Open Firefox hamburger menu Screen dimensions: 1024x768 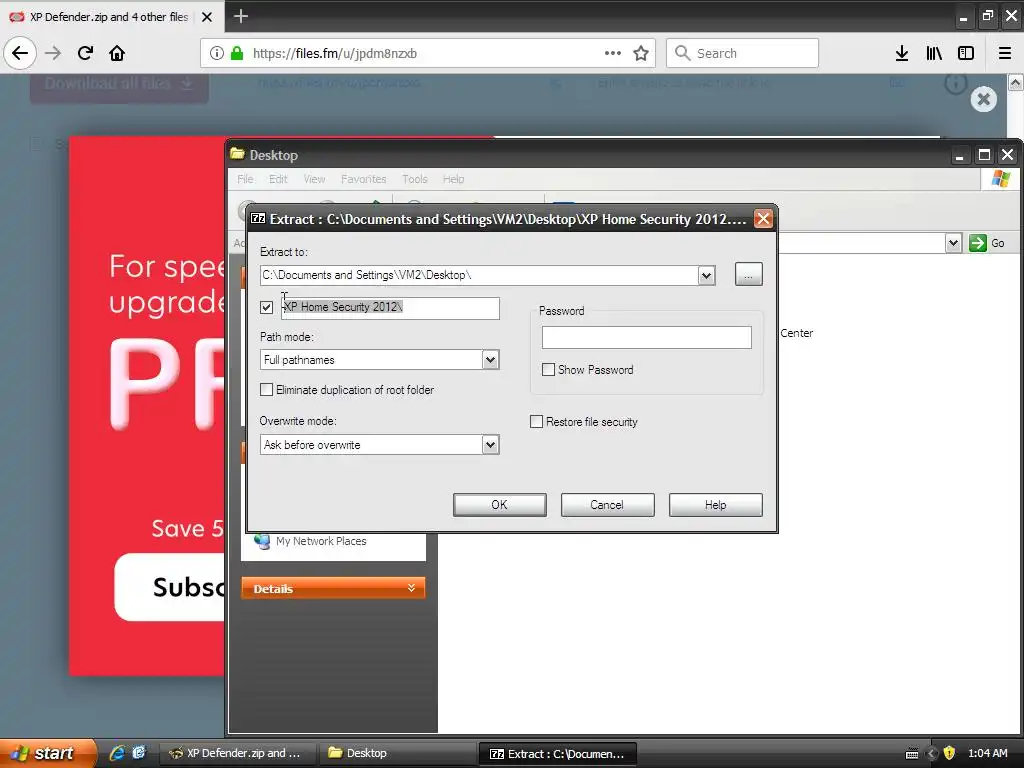click(1005, 53)
